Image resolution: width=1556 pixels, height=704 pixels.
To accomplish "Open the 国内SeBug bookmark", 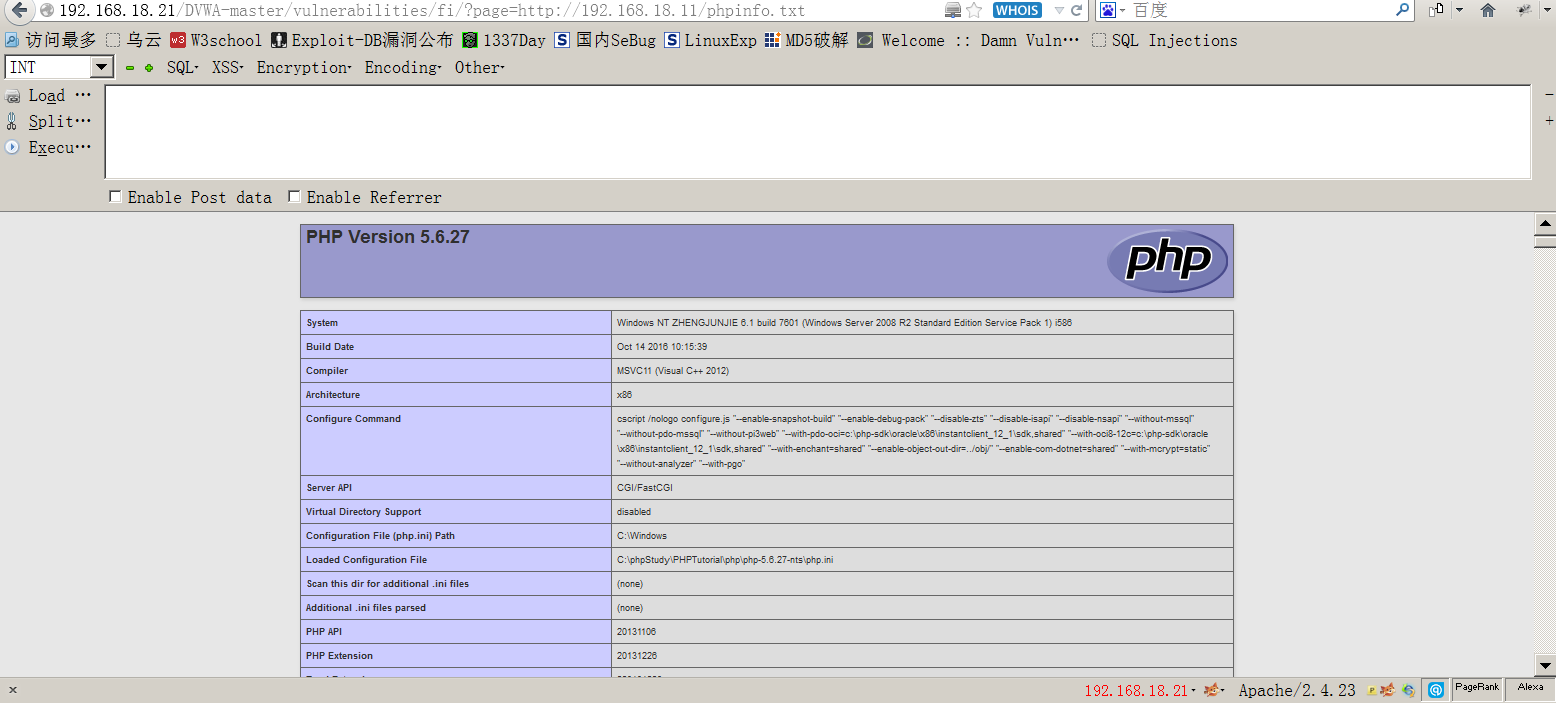I will coord(605,40).
